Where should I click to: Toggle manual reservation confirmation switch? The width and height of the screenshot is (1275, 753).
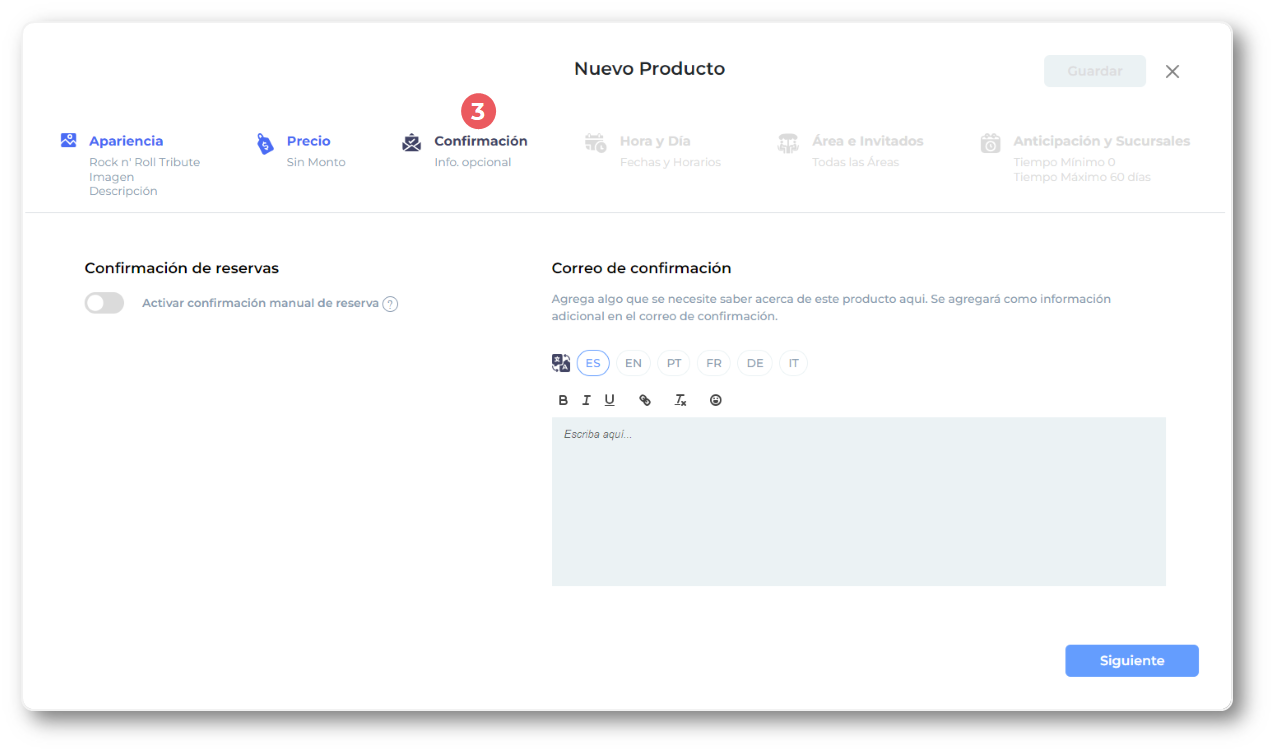[104, 303]
